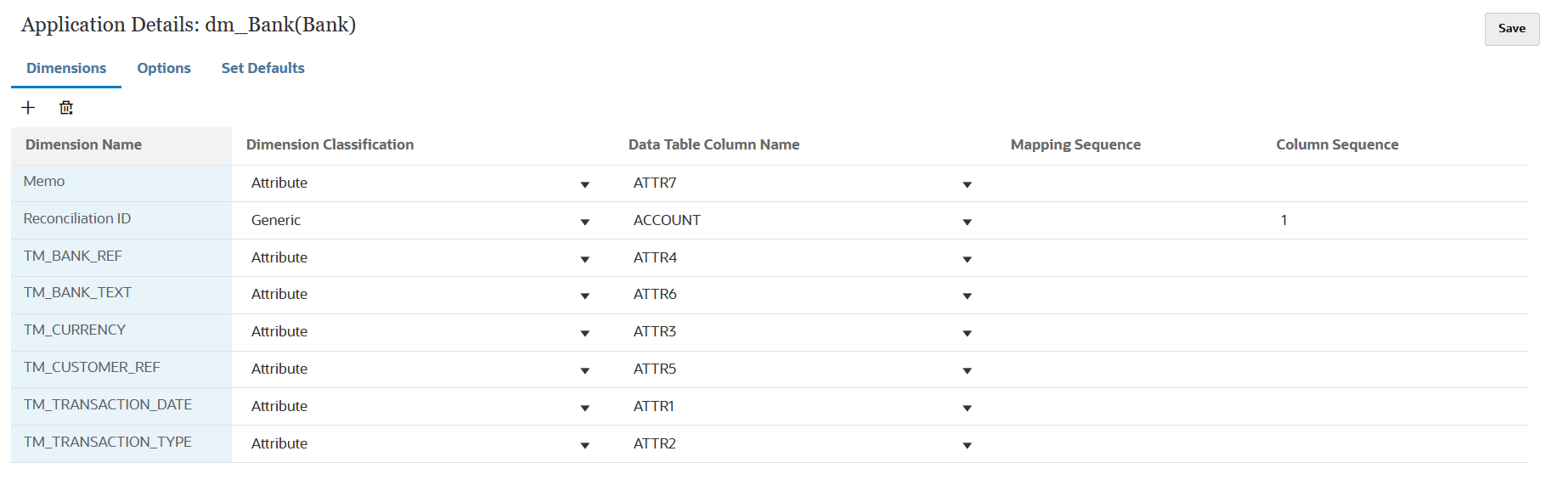
Task: Select the TM_TRANSACTION_DATE dimension name
Action: click(x=108, y=404)
